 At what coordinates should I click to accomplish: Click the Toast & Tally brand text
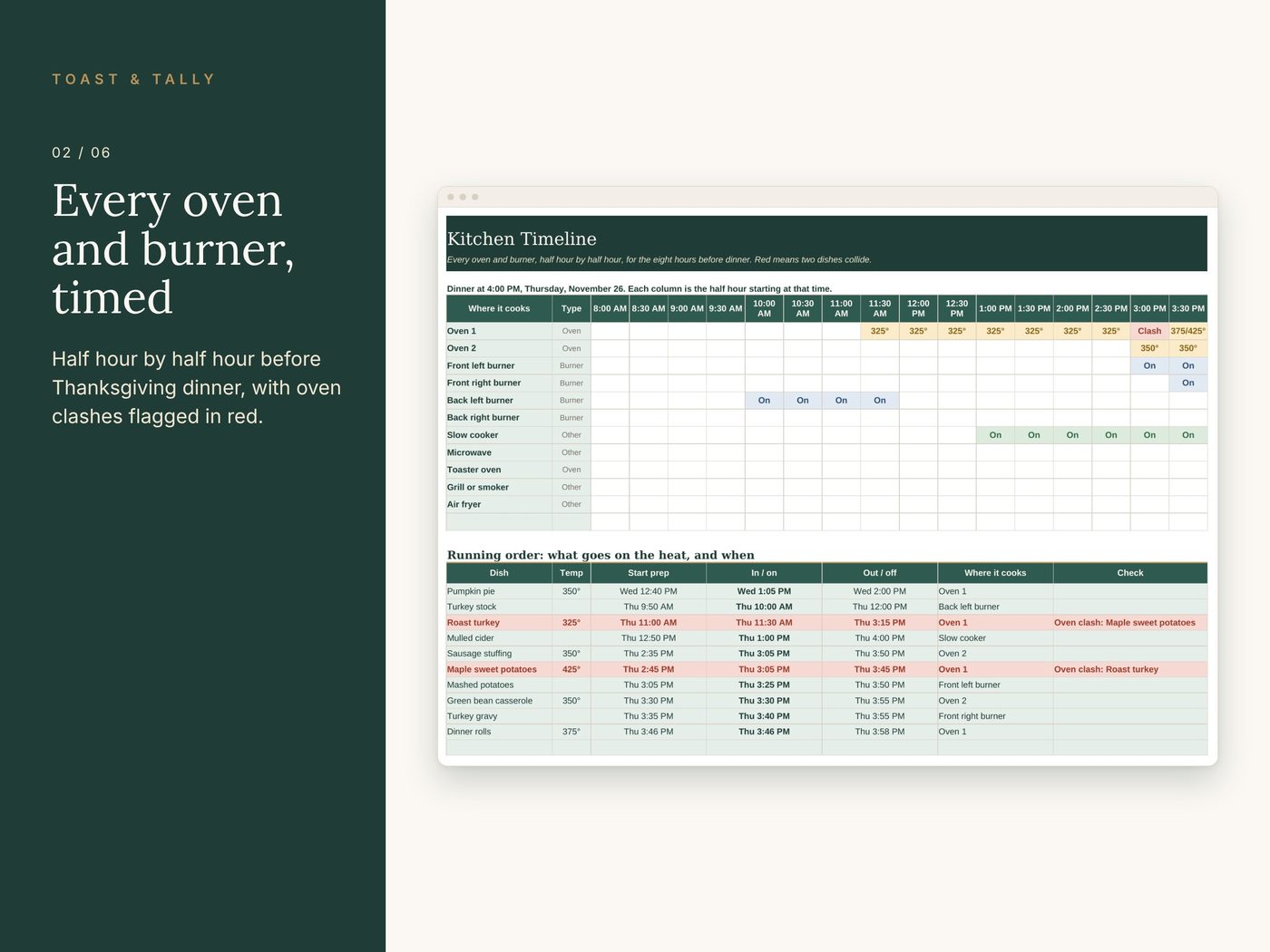tap(133, 79)
